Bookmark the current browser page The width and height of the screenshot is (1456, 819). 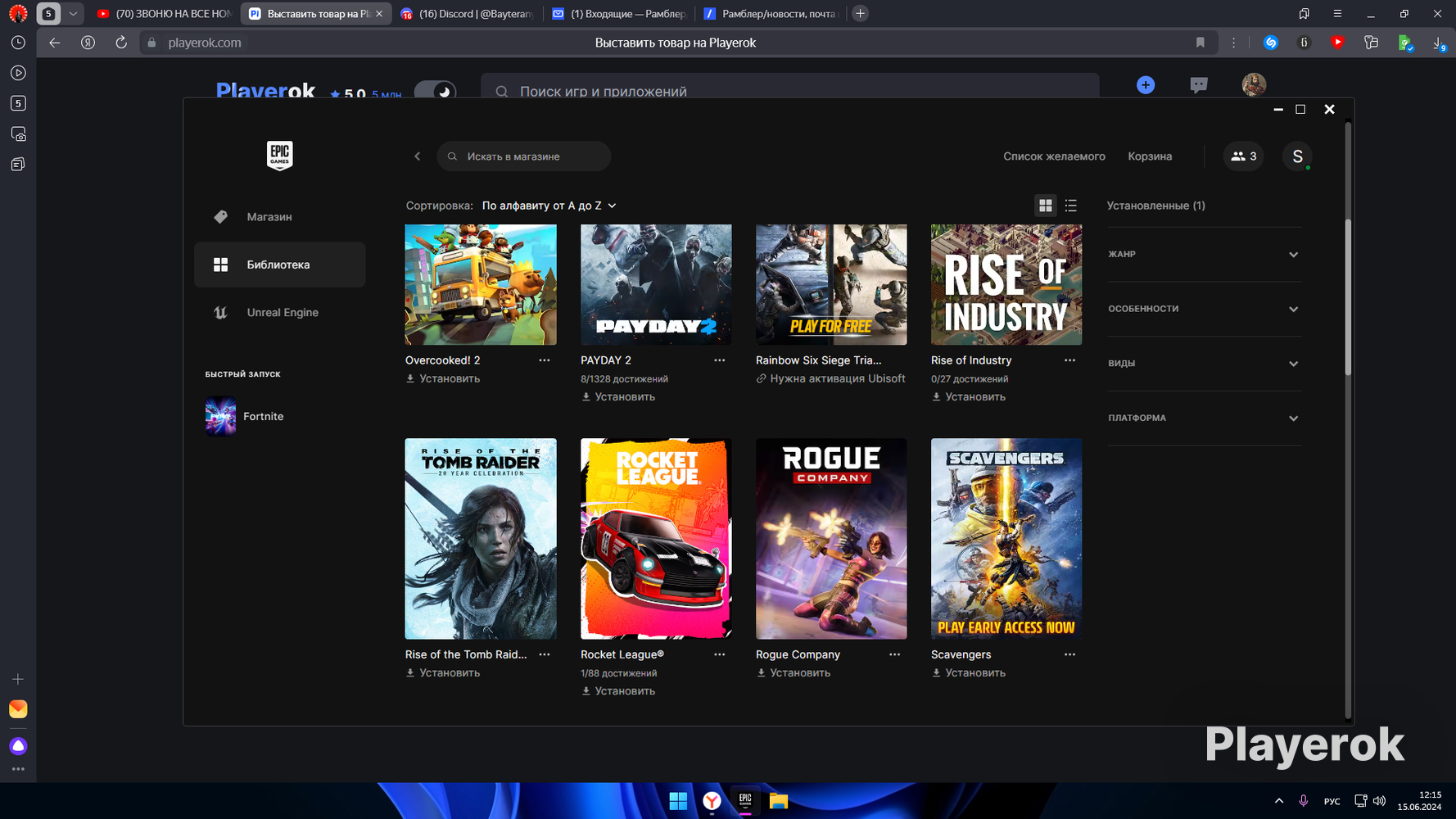coord(1201,43)
